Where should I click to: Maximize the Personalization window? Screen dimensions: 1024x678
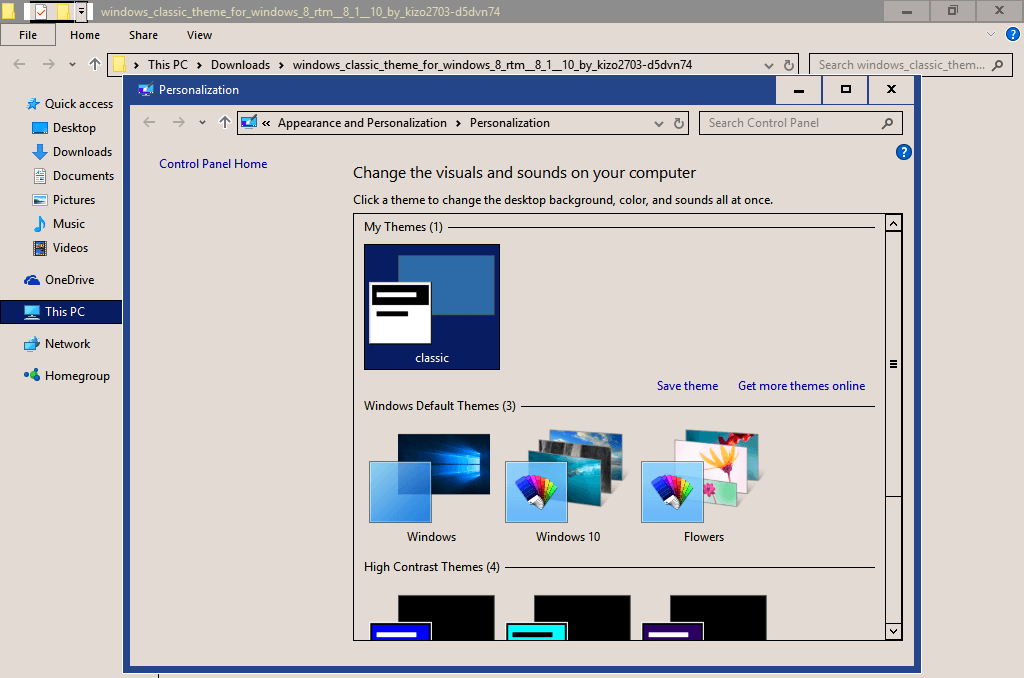846,90
